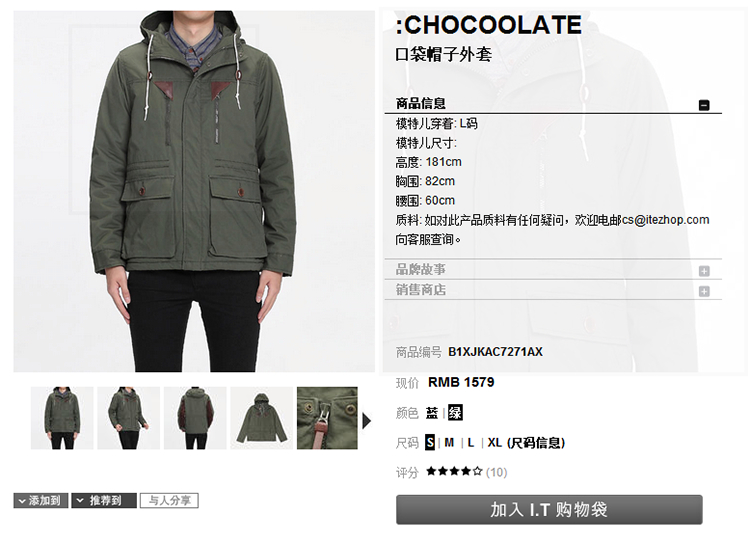Image resolution: width=750 pixels, height=543 pixels.
Task: Collapse the 商品信息 section minus icon
Action: tap(704, 105)
